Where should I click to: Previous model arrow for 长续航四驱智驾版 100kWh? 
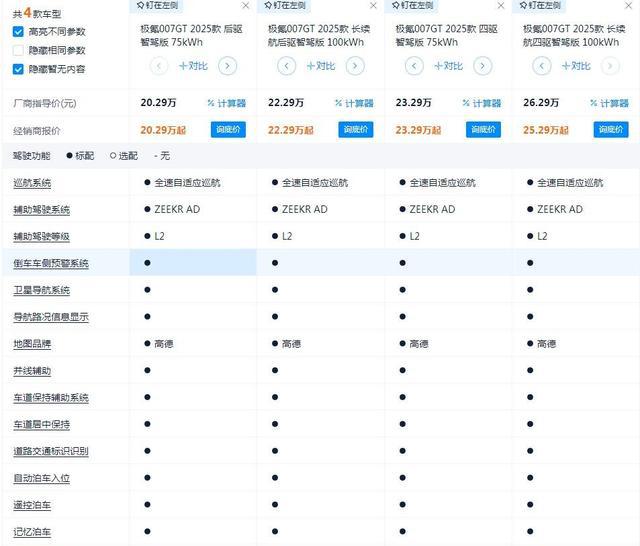(542, 66)
